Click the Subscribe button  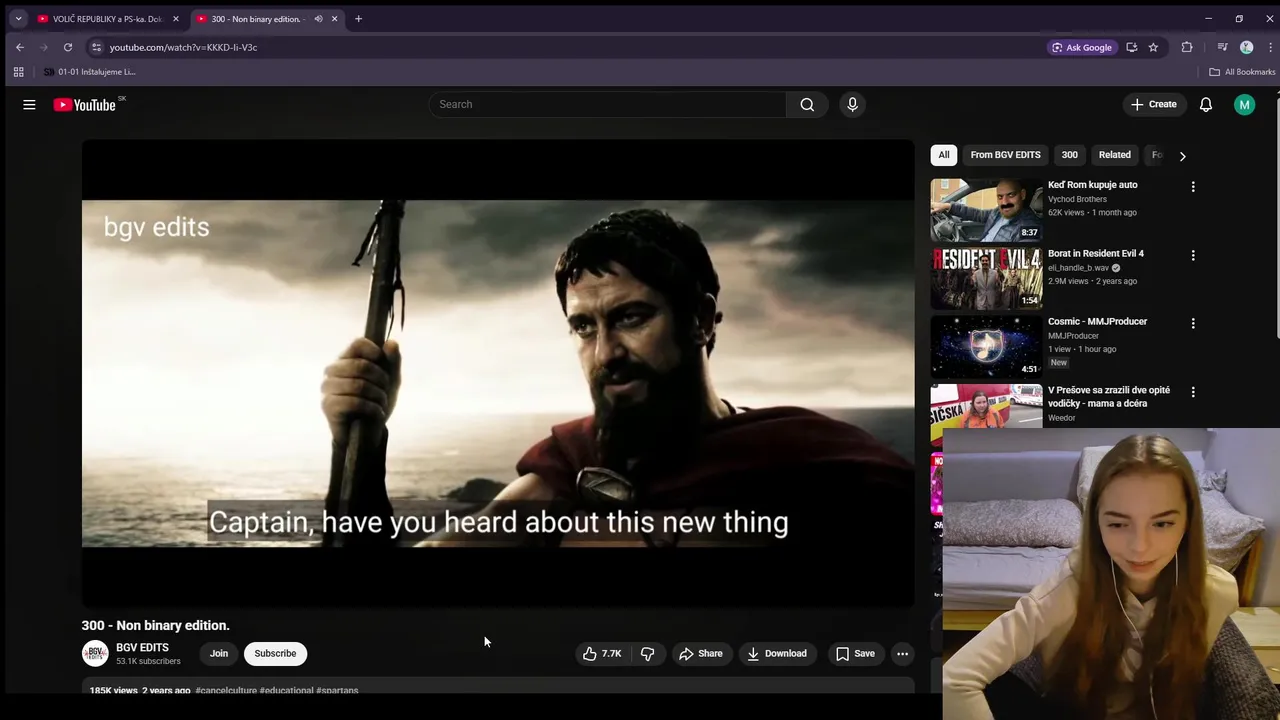click(275, 653)
